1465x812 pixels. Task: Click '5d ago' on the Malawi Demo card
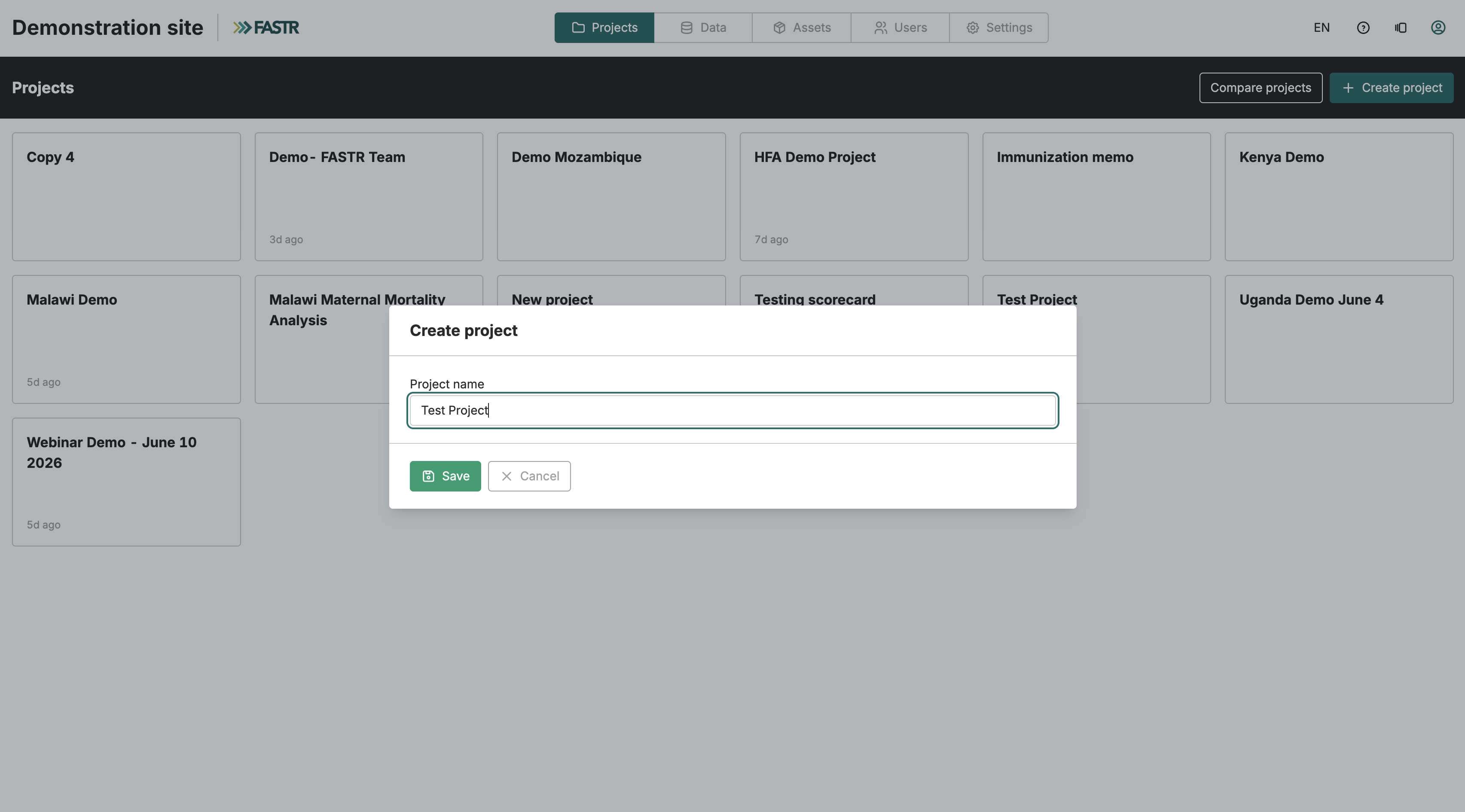(43, 382)
